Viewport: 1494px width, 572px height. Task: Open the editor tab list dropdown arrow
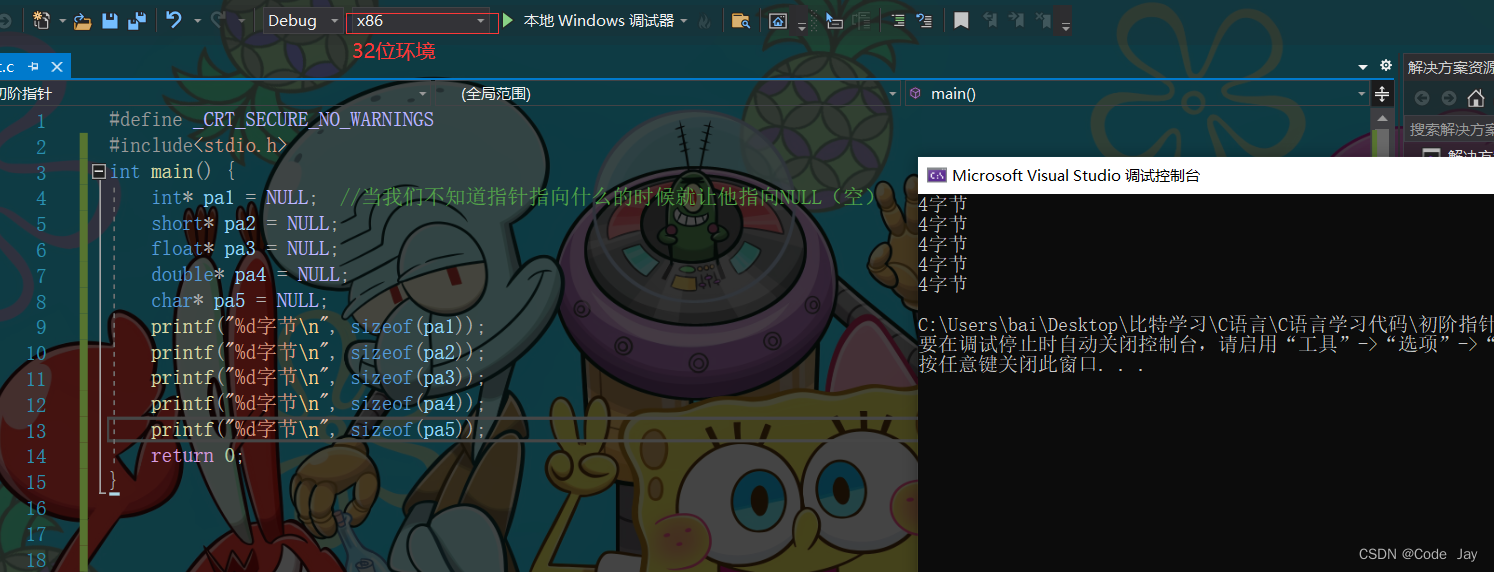tap(1363, 67)
